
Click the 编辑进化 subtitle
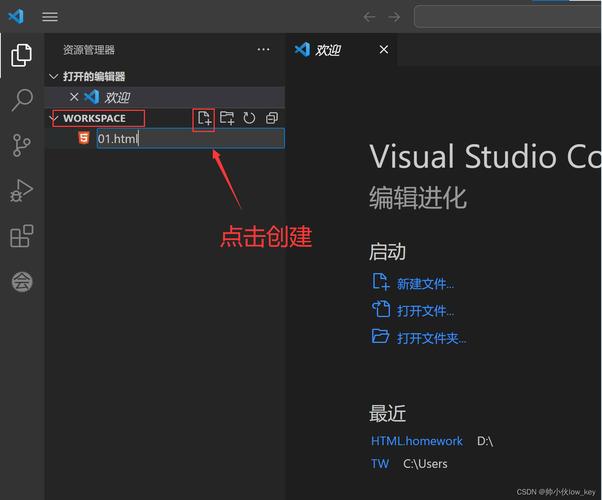[418, 198]
